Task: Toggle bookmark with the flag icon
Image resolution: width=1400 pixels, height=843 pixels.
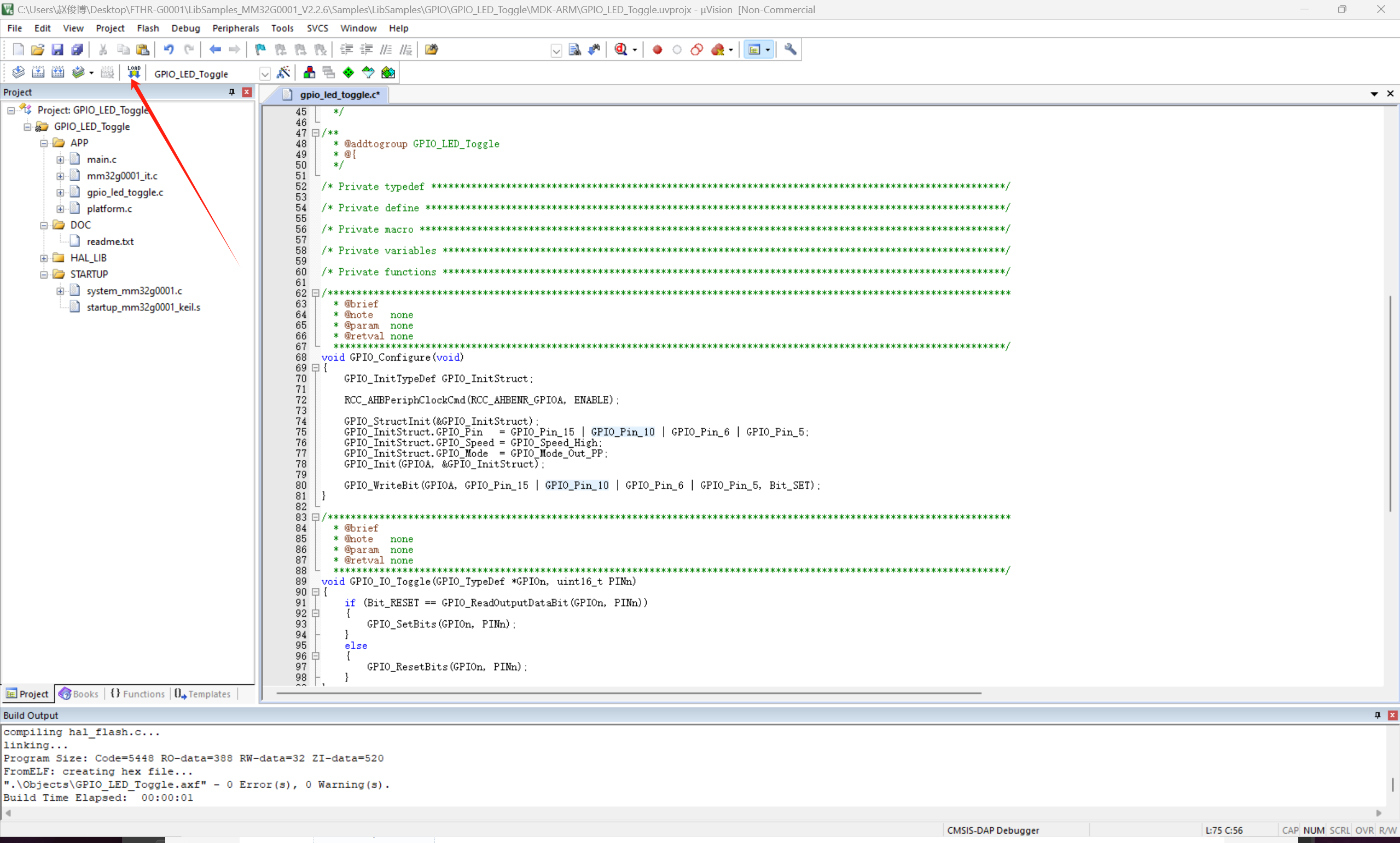Action: click(260, 49)
